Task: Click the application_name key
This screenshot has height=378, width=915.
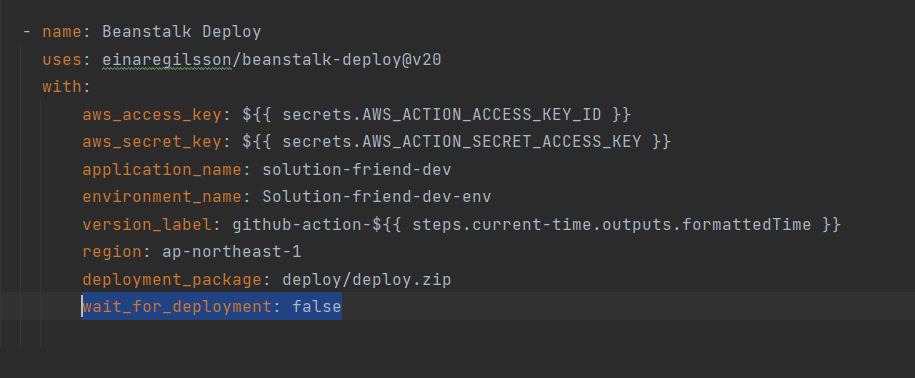Action: (x=162, y=170)
